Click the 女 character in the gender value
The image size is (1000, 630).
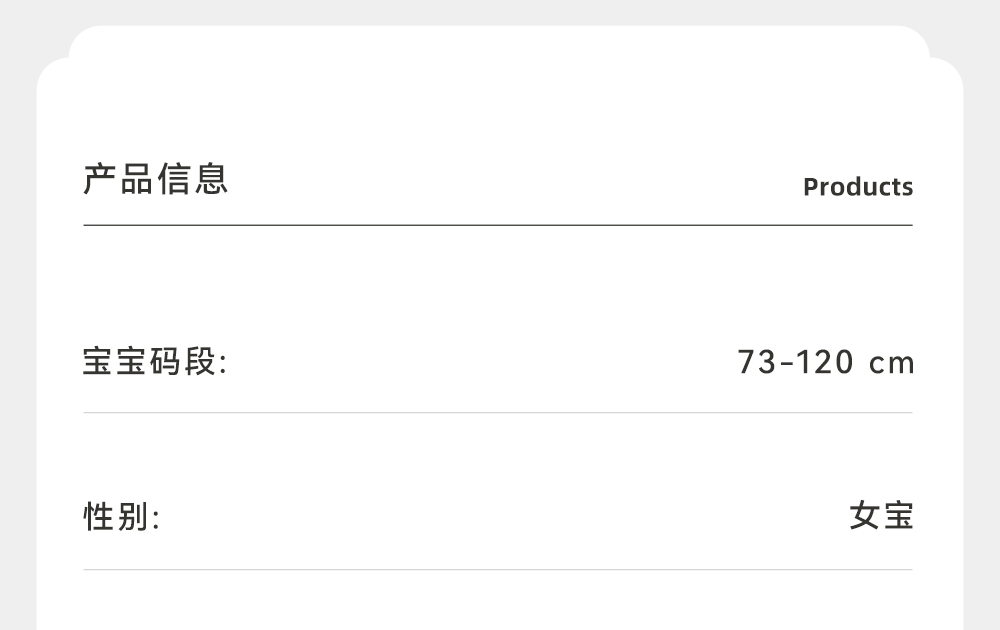[x=864, y=516]
